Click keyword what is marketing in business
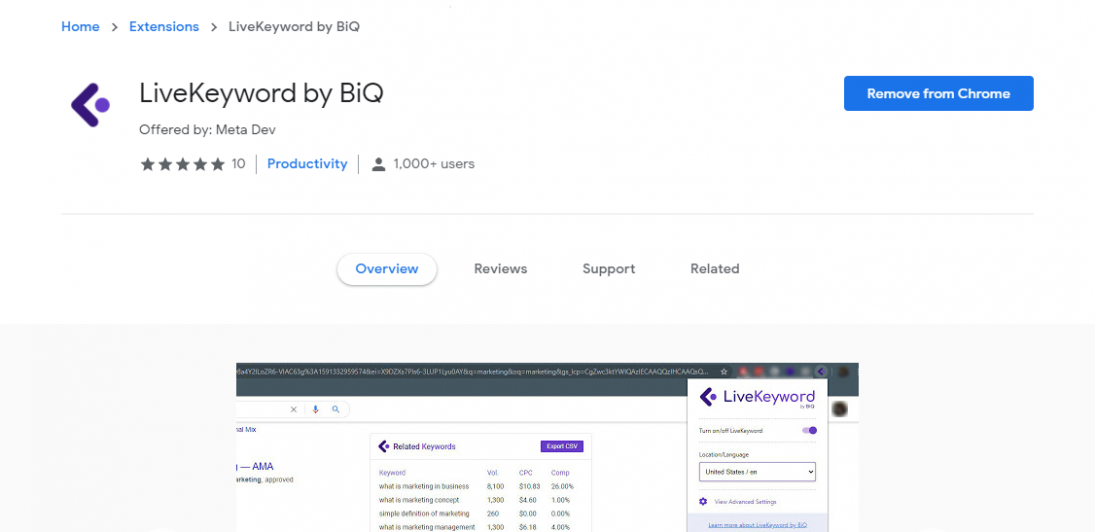The width and height of the screenshot is (1095, 532). click(x=424, y=487)
